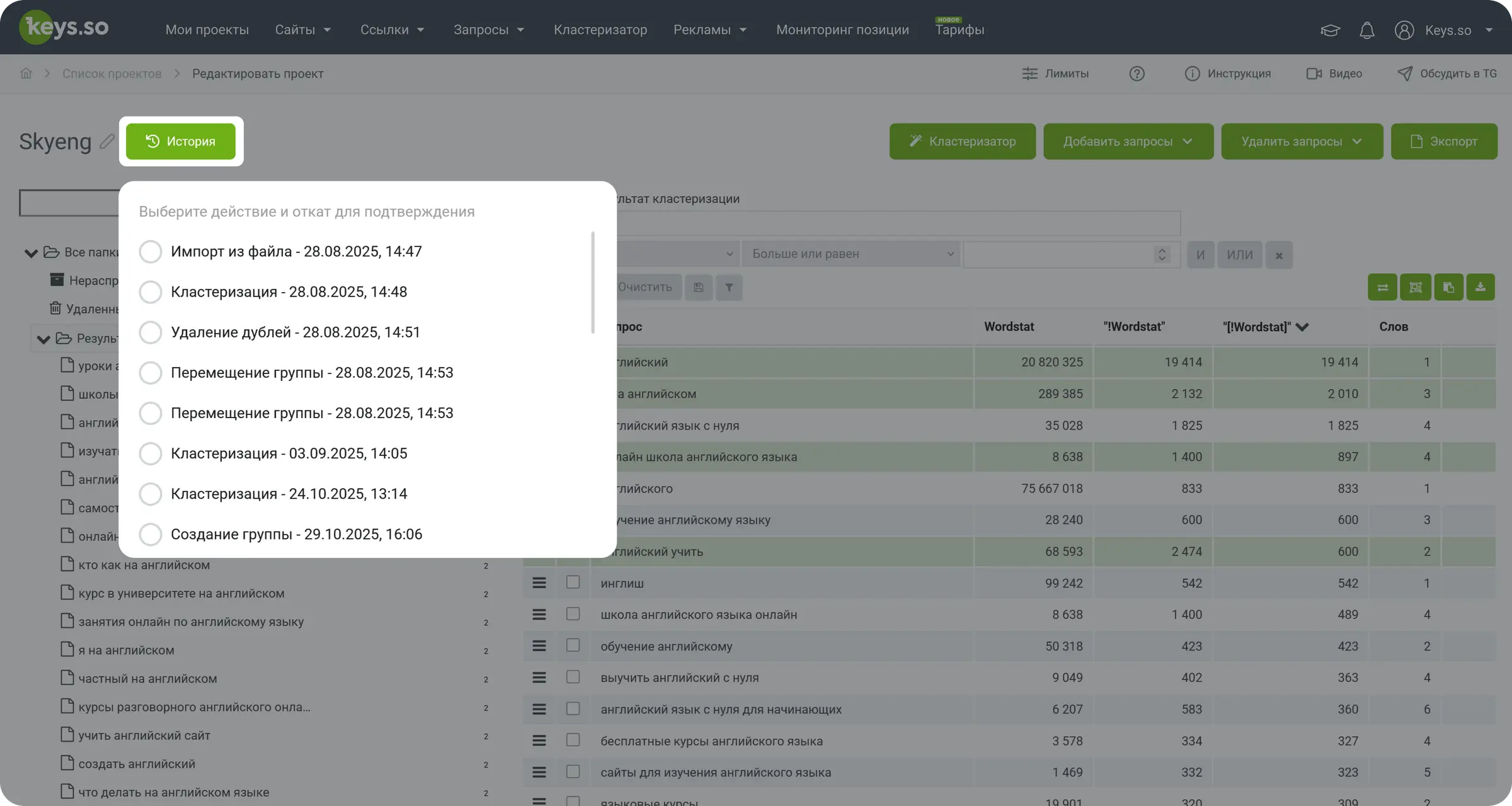Open the 'Рекламы' dropdown menu
The width and height of the screenshot is (1512, 806).
pos(710,30)
